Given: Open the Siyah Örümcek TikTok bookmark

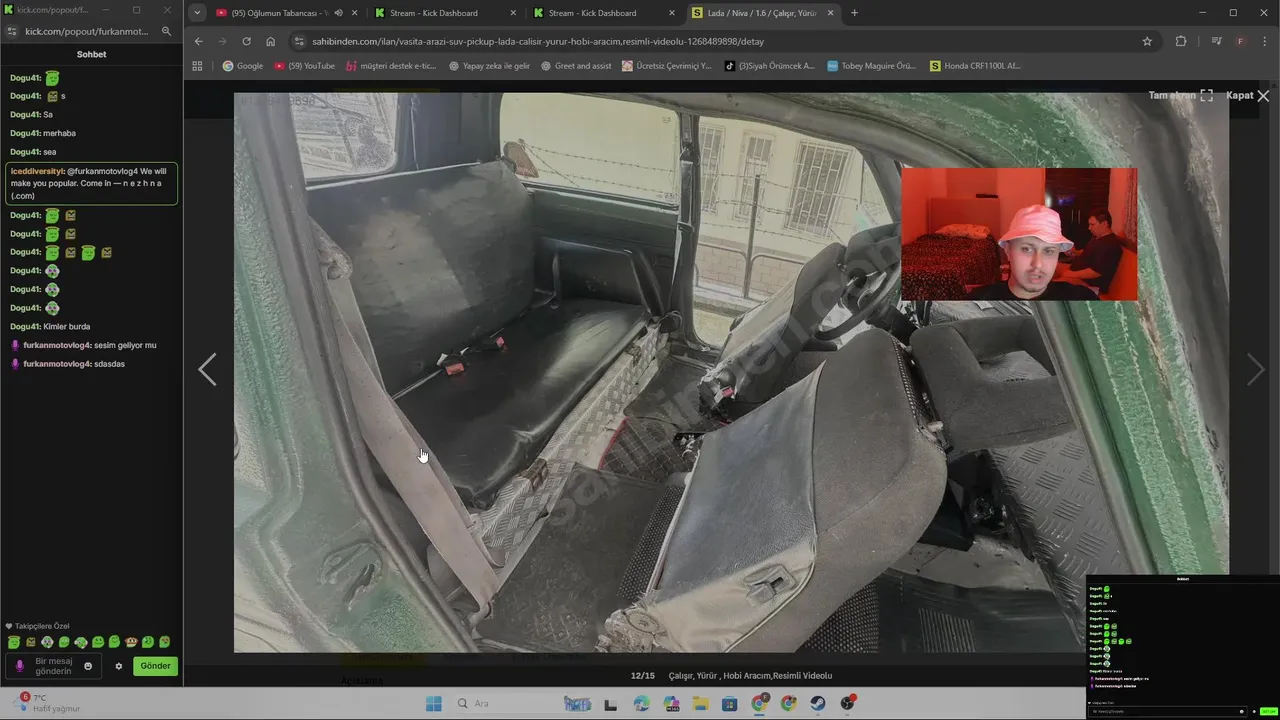Looking at the screenshot, I should pos(769,66).
